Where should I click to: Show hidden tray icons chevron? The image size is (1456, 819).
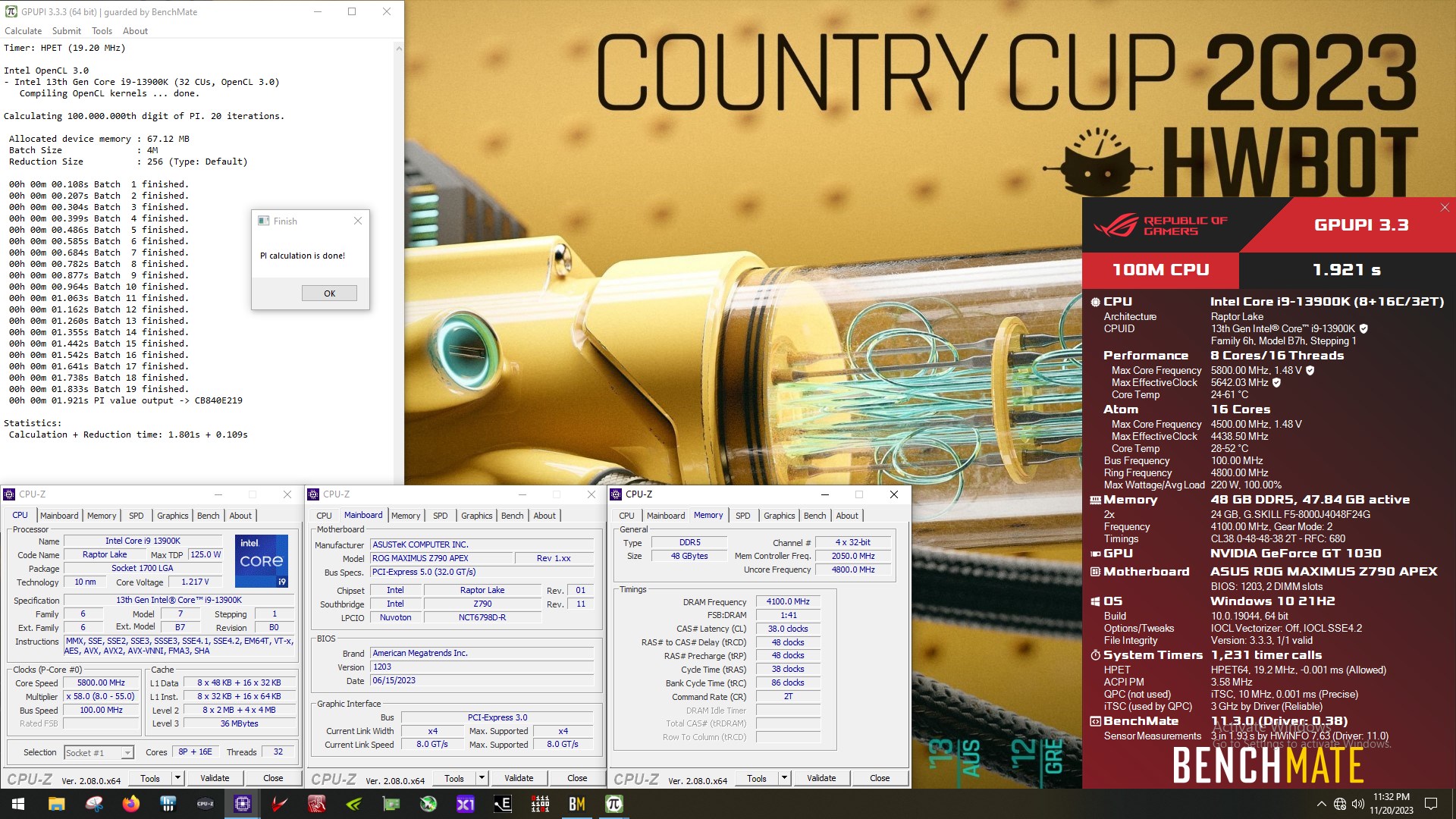[1321, 804]
